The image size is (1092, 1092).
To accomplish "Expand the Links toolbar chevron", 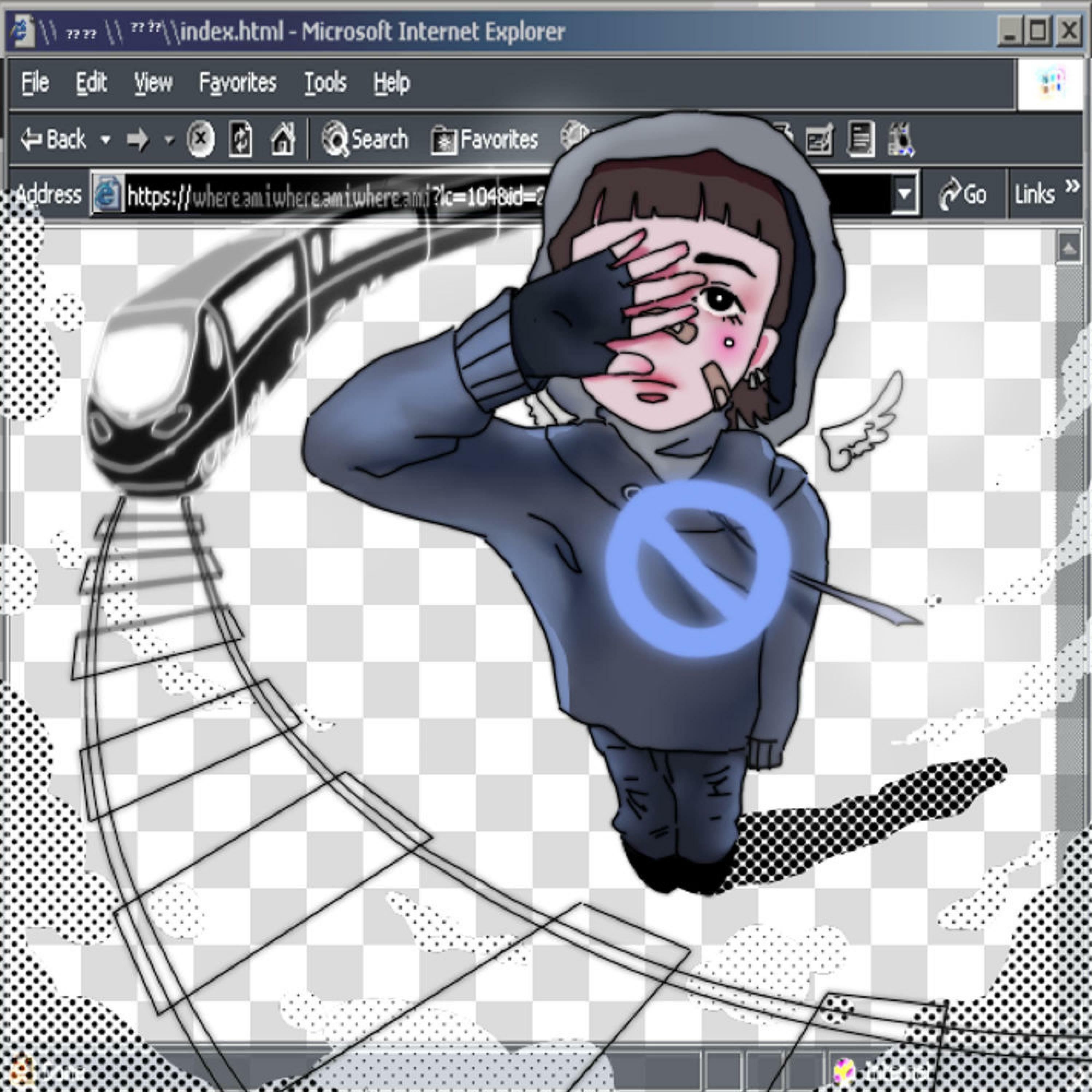I will tap(1072, 187).
